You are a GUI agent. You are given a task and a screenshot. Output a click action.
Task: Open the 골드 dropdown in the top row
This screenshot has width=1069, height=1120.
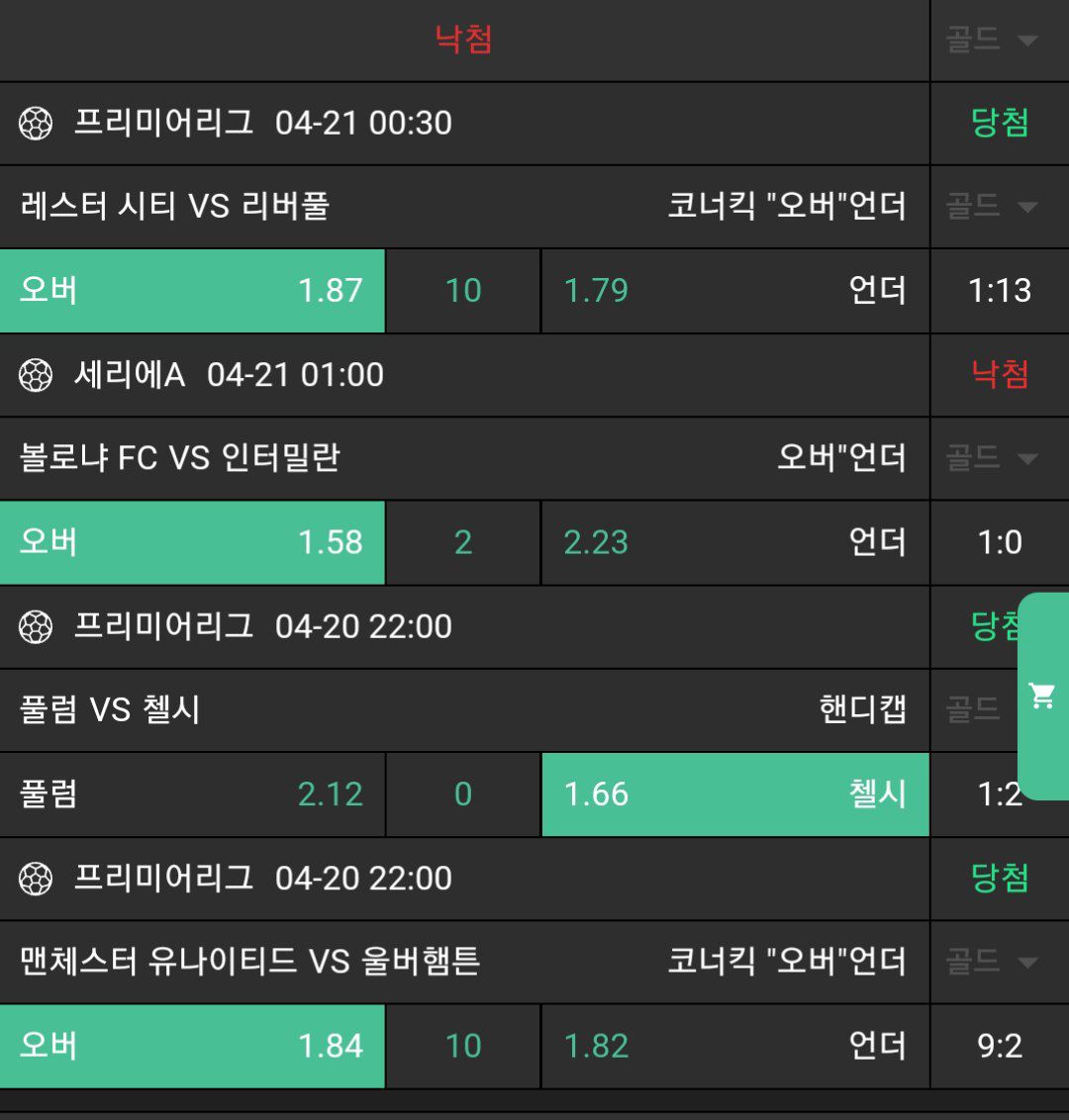point(992,40)
